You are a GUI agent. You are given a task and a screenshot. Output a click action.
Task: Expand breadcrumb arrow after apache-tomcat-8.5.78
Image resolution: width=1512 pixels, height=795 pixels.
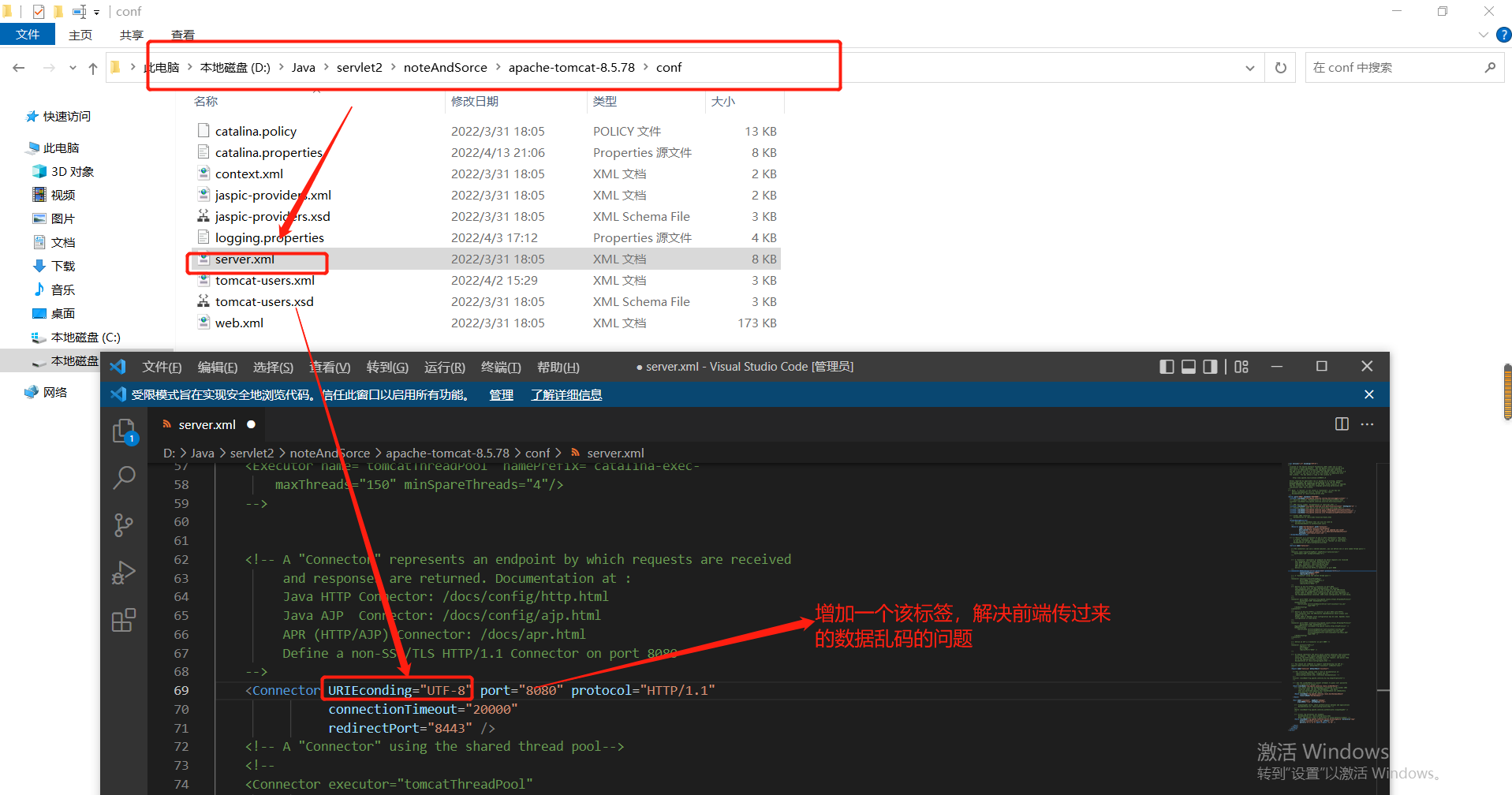coord(646,68)
